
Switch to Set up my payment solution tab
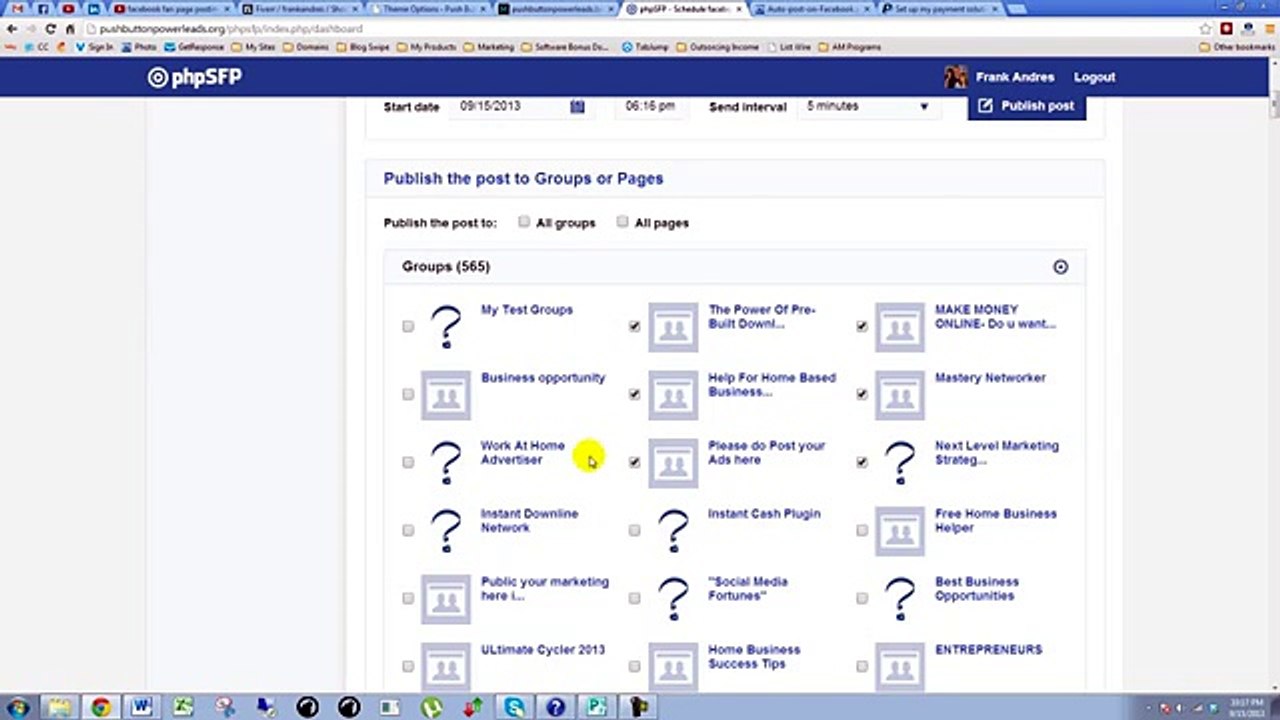tap(940, 9)
